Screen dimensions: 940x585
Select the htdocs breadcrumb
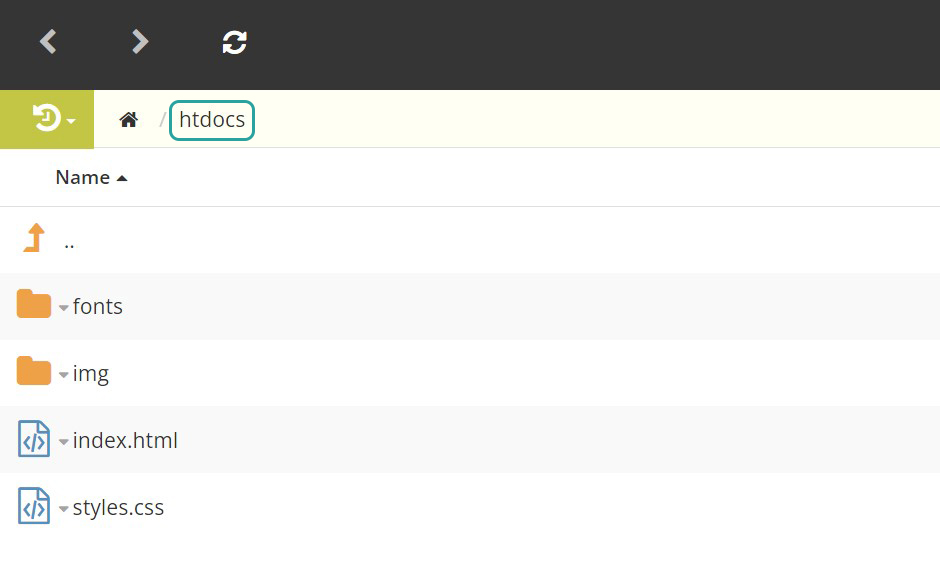pos(212,120)
